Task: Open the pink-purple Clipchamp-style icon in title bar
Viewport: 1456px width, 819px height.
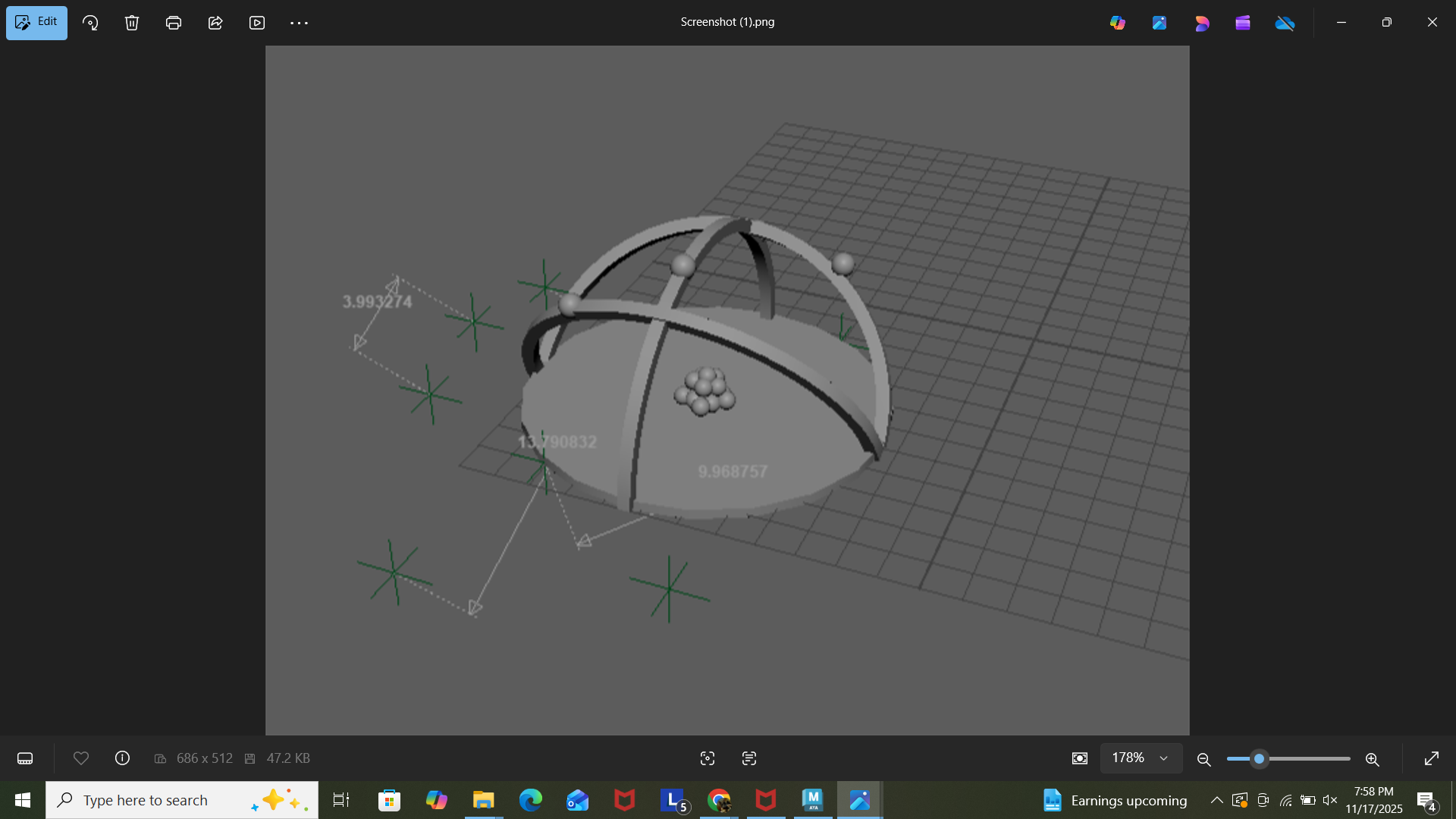Action: click(1202, 23)
